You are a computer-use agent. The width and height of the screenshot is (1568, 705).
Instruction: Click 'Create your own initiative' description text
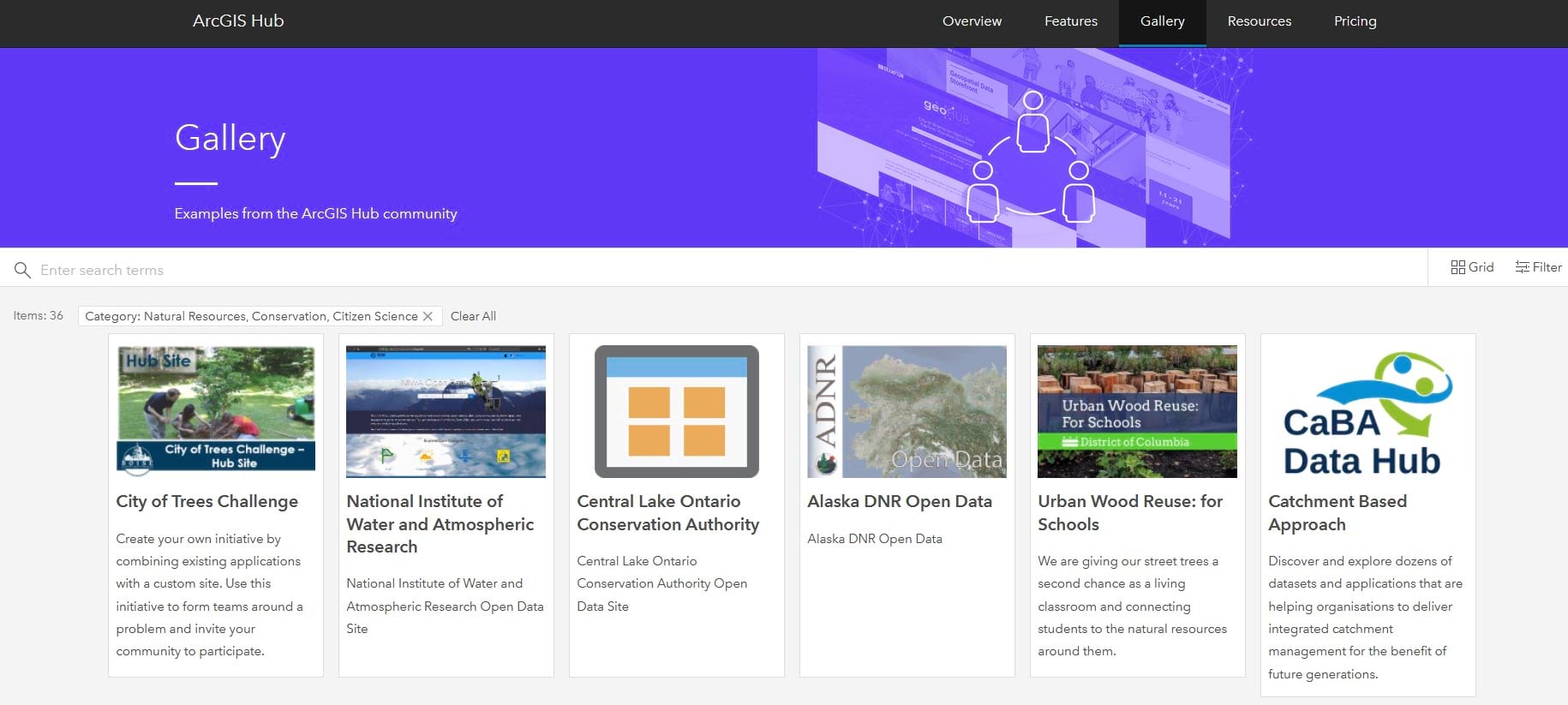(209, 594)
